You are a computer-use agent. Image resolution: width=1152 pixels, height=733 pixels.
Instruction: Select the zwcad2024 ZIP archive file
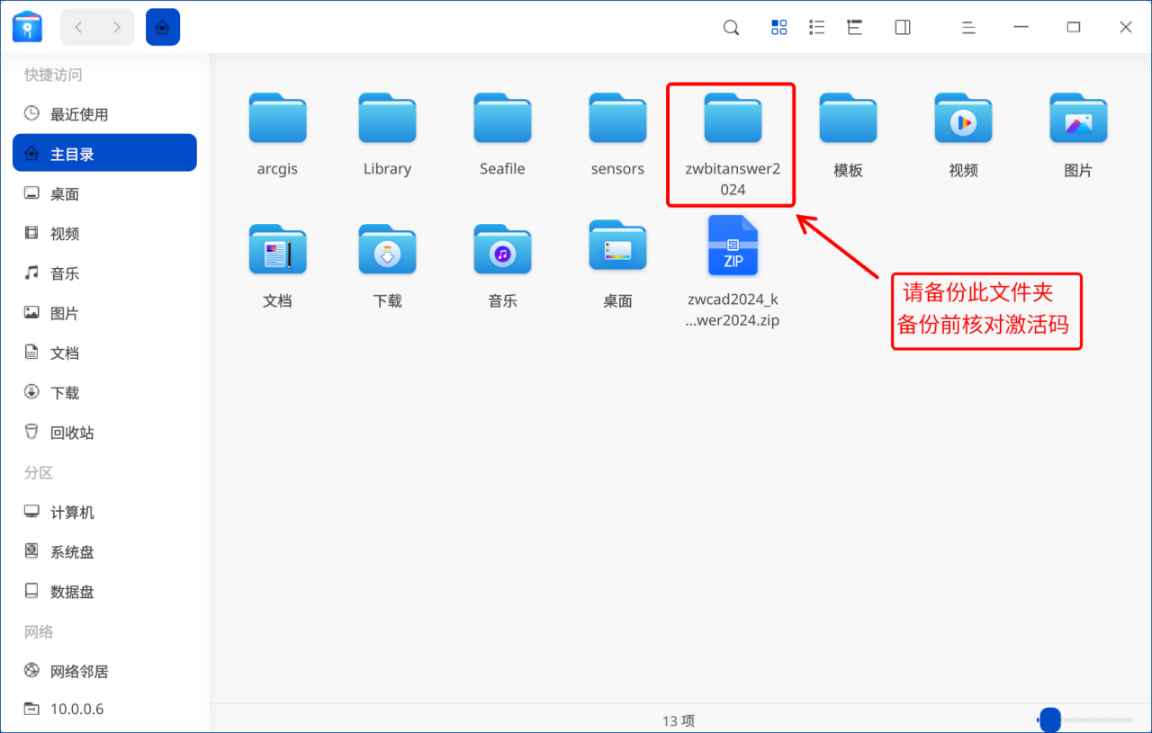tap(732, 245)
